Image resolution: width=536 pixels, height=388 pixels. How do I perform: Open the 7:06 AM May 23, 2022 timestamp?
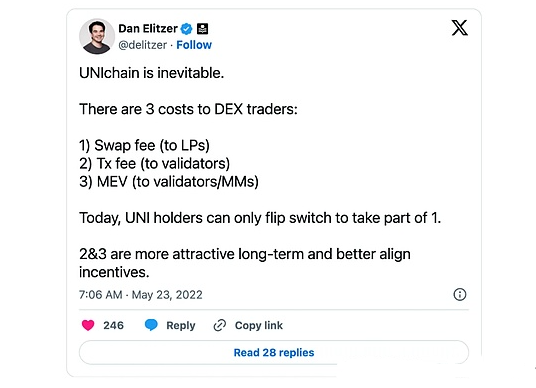coord(140,295)
